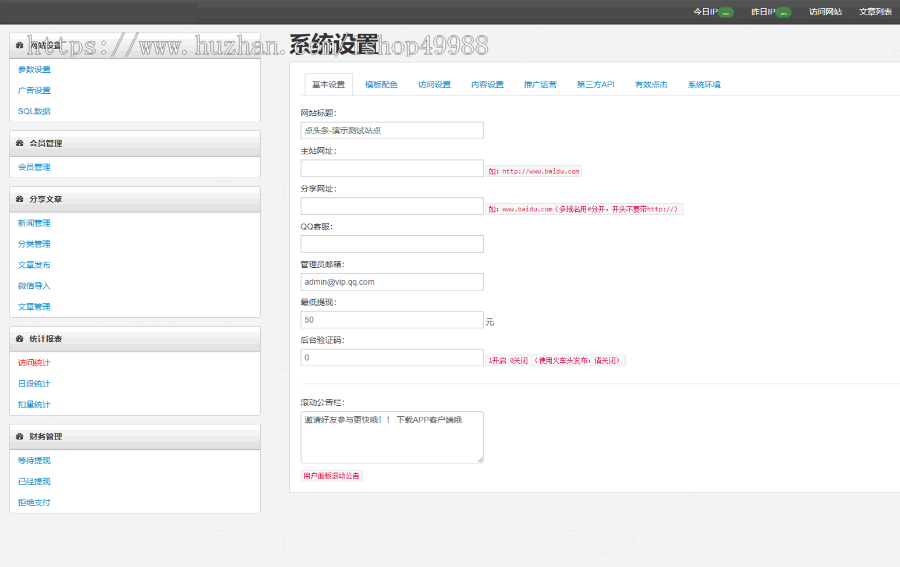Screen dimensions: 900x567
Task: Click the 1开启 0关闭 hint text
Action: click(x=556, y=360)
